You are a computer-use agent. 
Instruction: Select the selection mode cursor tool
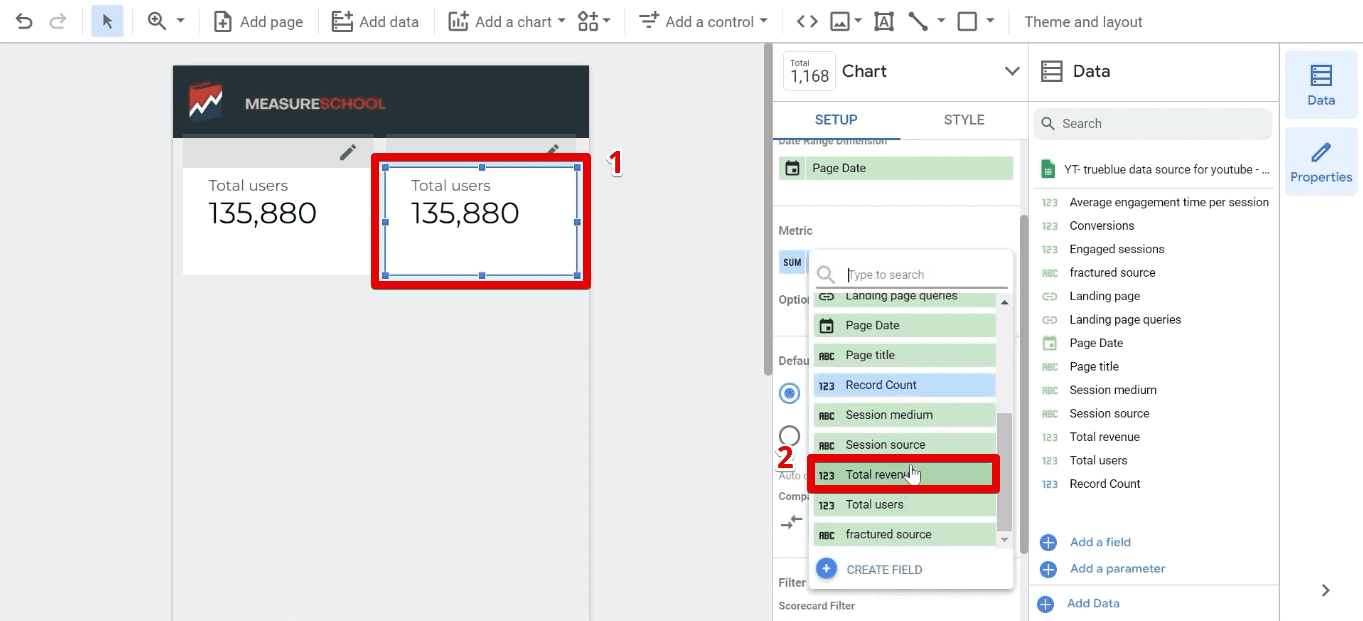[x=107, y=21]
